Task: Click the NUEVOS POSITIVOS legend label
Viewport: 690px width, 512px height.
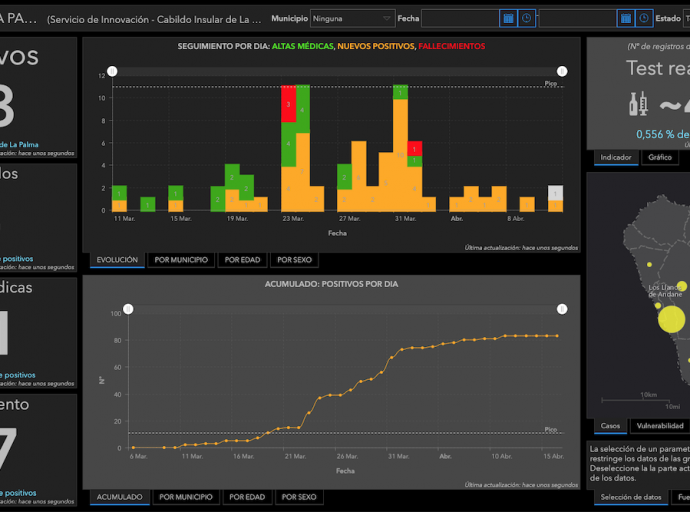Action: (x=376, y=46)
